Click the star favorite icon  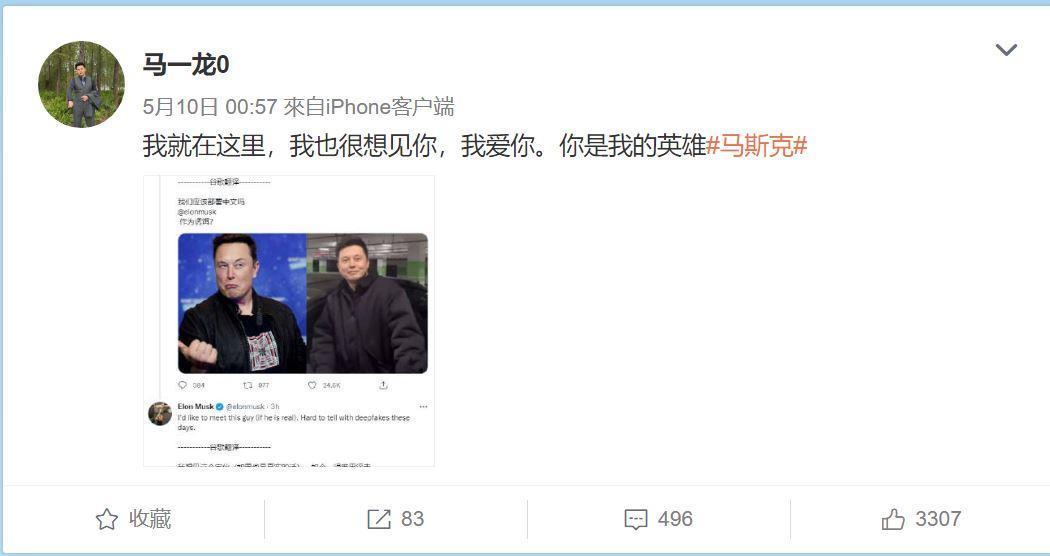tap(107, 519)
